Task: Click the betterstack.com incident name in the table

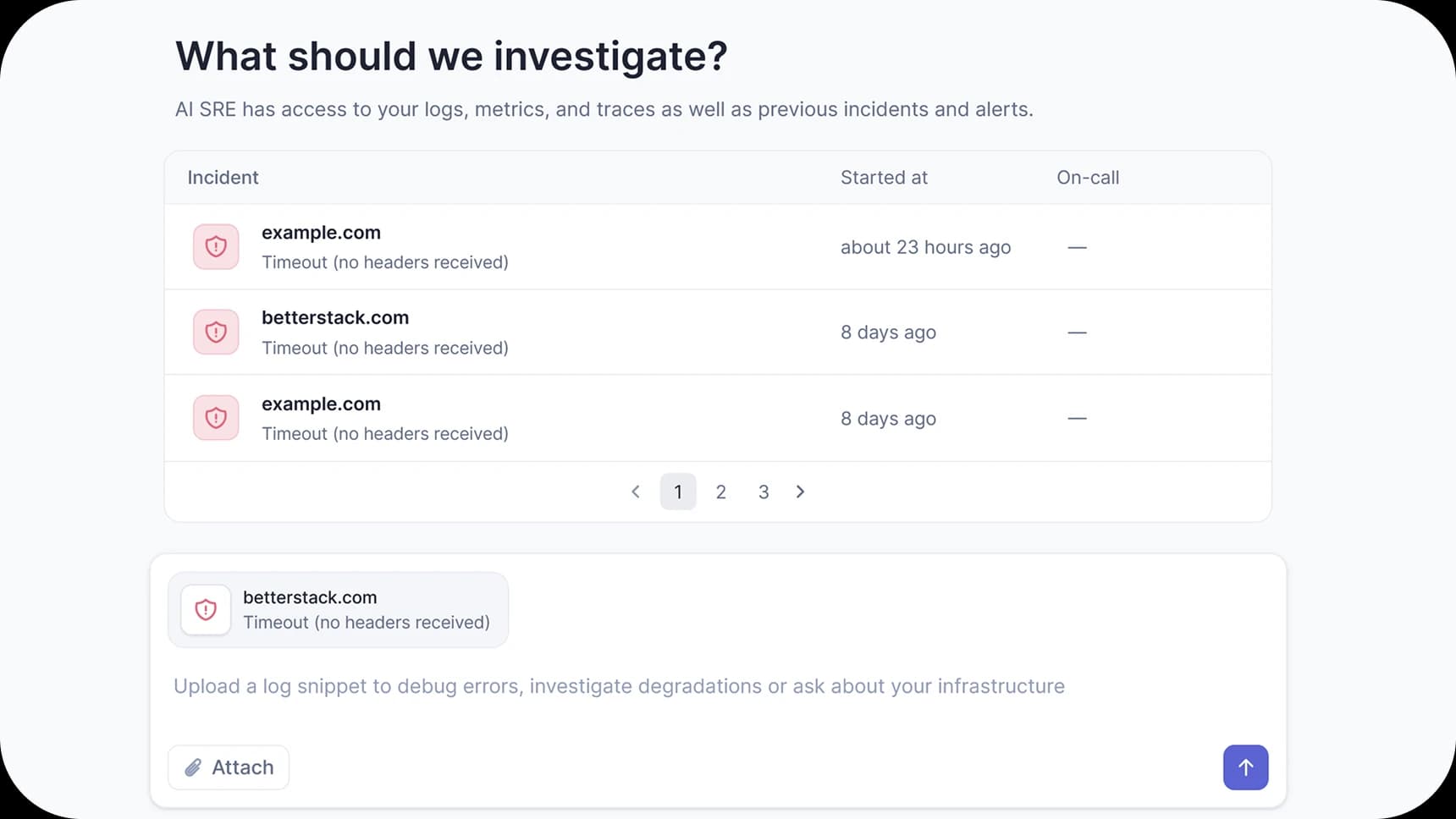Action: pyautogui.click(x=335, y=317)
